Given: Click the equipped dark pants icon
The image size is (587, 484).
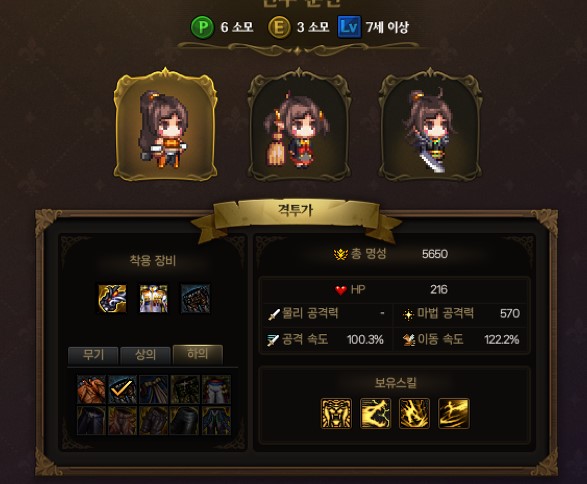Looking at the screenshot, I should pos(195,298).
